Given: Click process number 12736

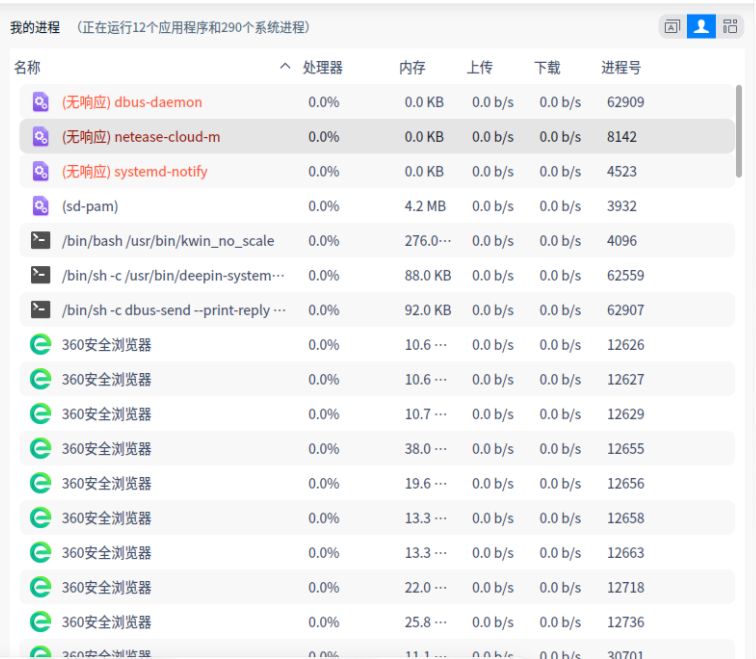Looking at the screenshot, I should (x=625, y=622).
